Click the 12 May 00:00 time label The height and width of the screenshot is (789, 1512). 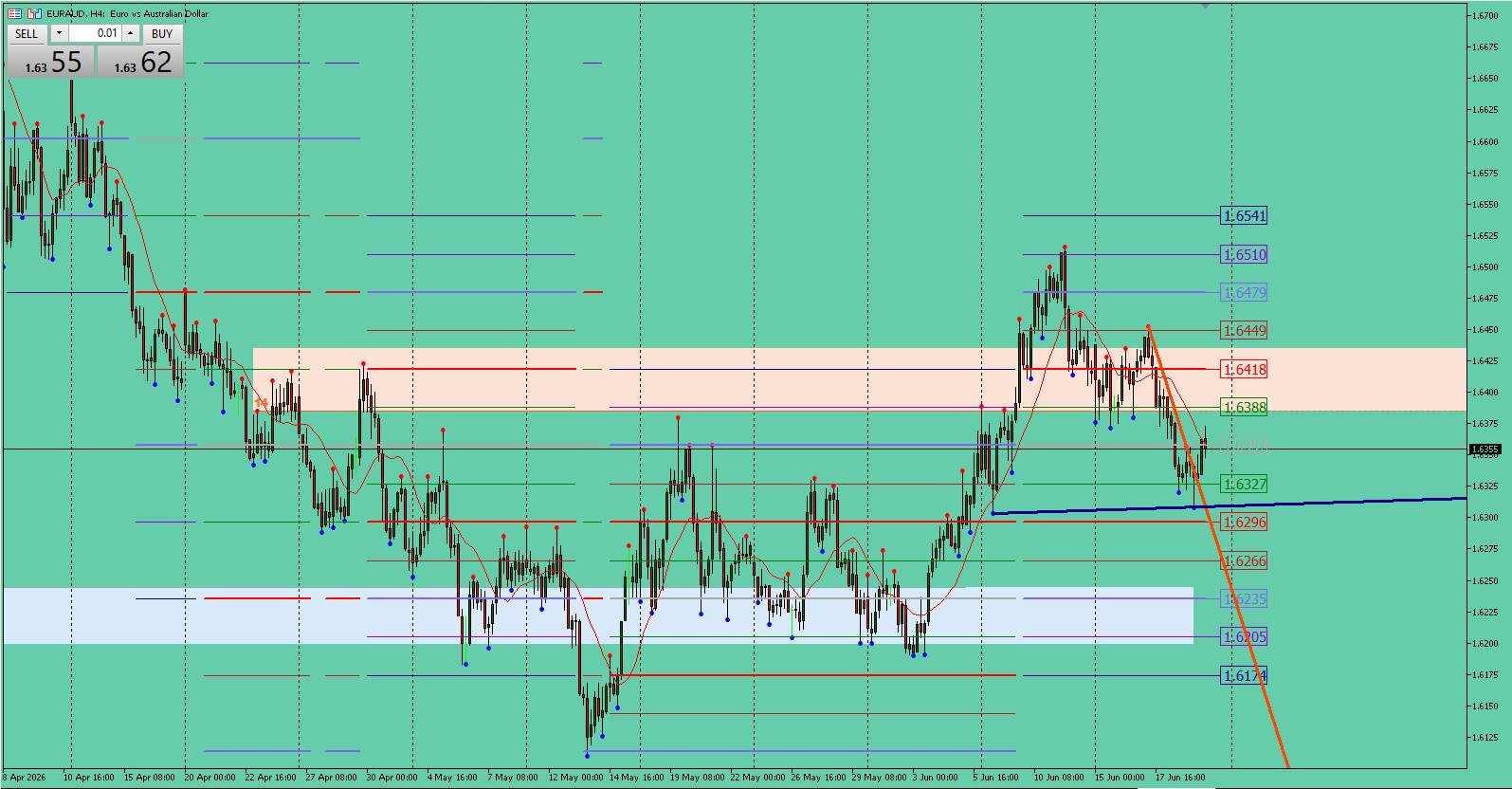(575, 778)
